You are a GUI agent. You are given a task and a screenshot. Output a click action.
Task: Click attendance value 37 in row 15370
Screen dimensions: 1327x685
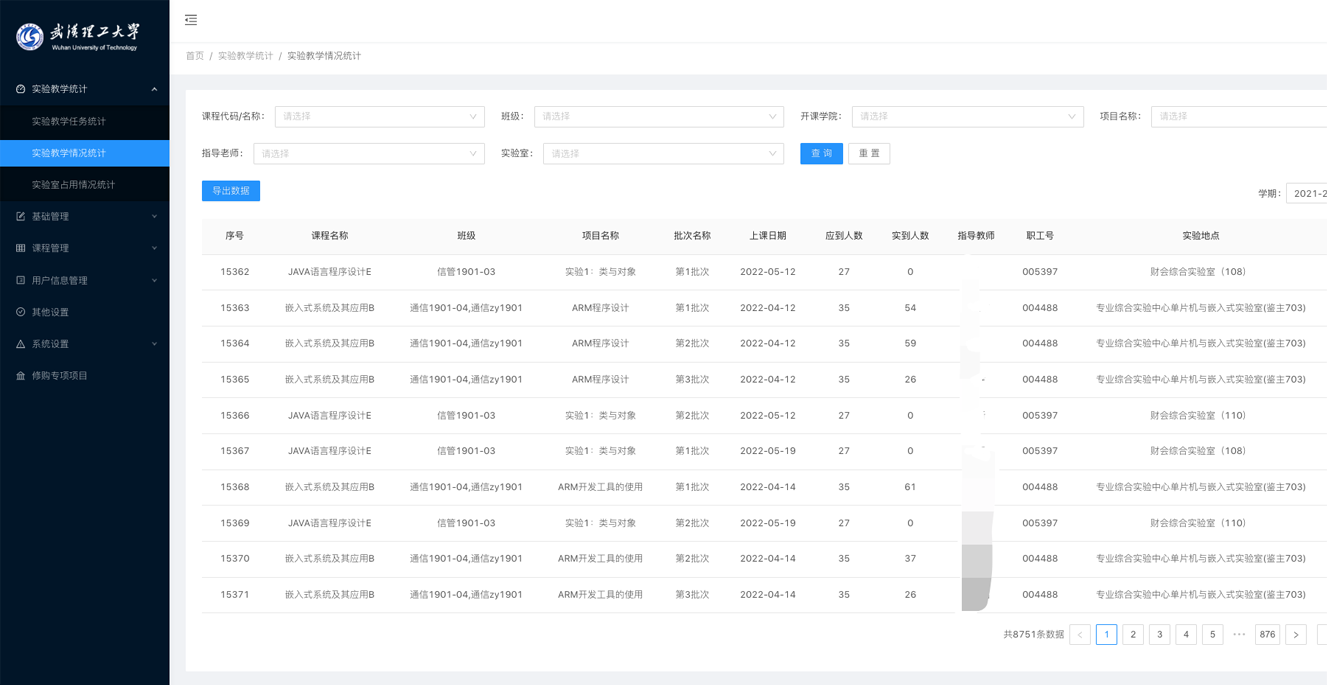coord(910,558)
